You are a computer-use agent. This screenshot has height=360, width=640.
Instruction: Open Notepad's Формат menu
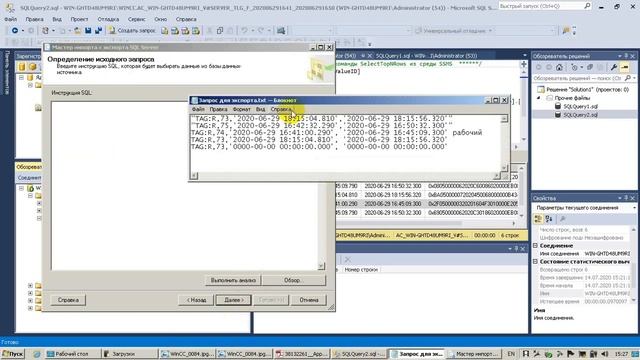(241, 109)
